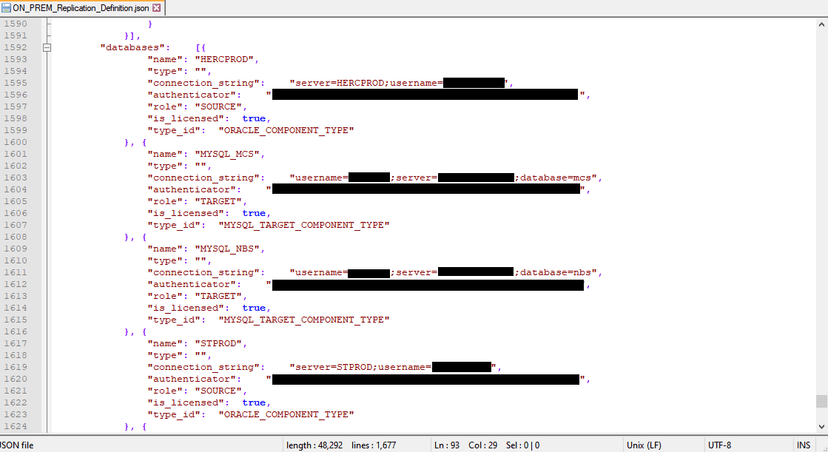Click the JSON file type status entry
The width and height of the screenshot is (828, 452).
(x=16, y=445)
